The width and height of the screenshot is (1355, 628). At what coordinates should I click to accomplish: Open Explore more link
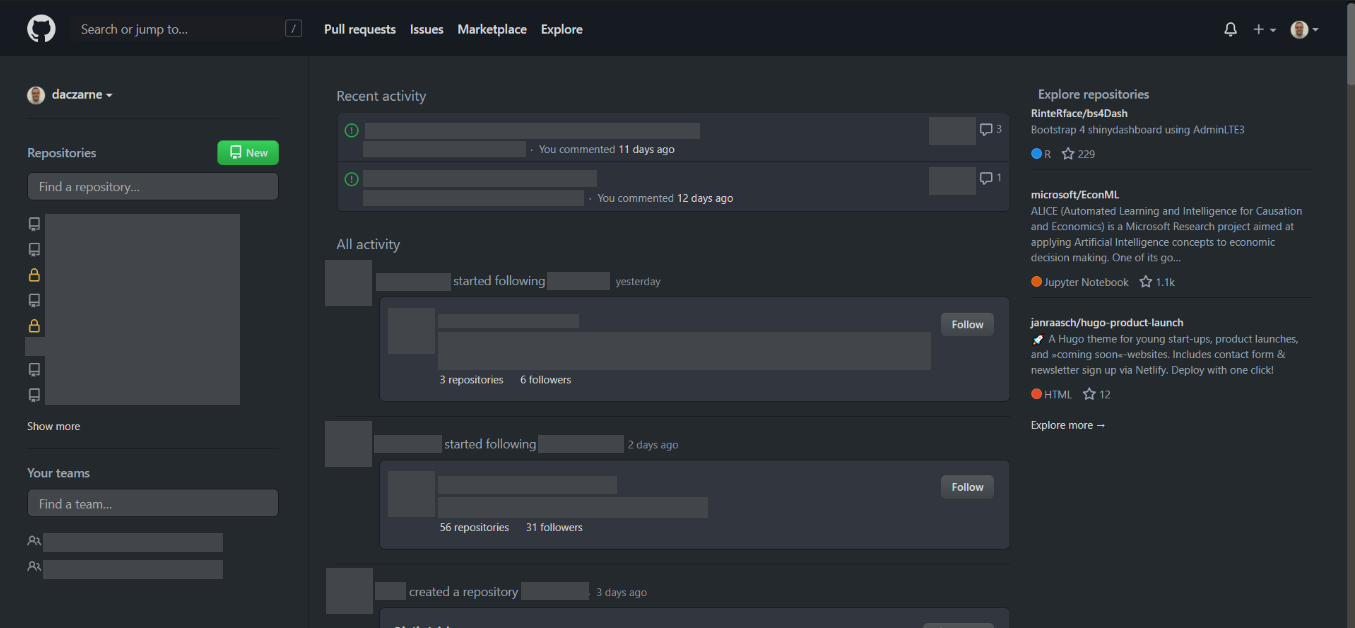pyautogui.click(x=1067, y=425)
